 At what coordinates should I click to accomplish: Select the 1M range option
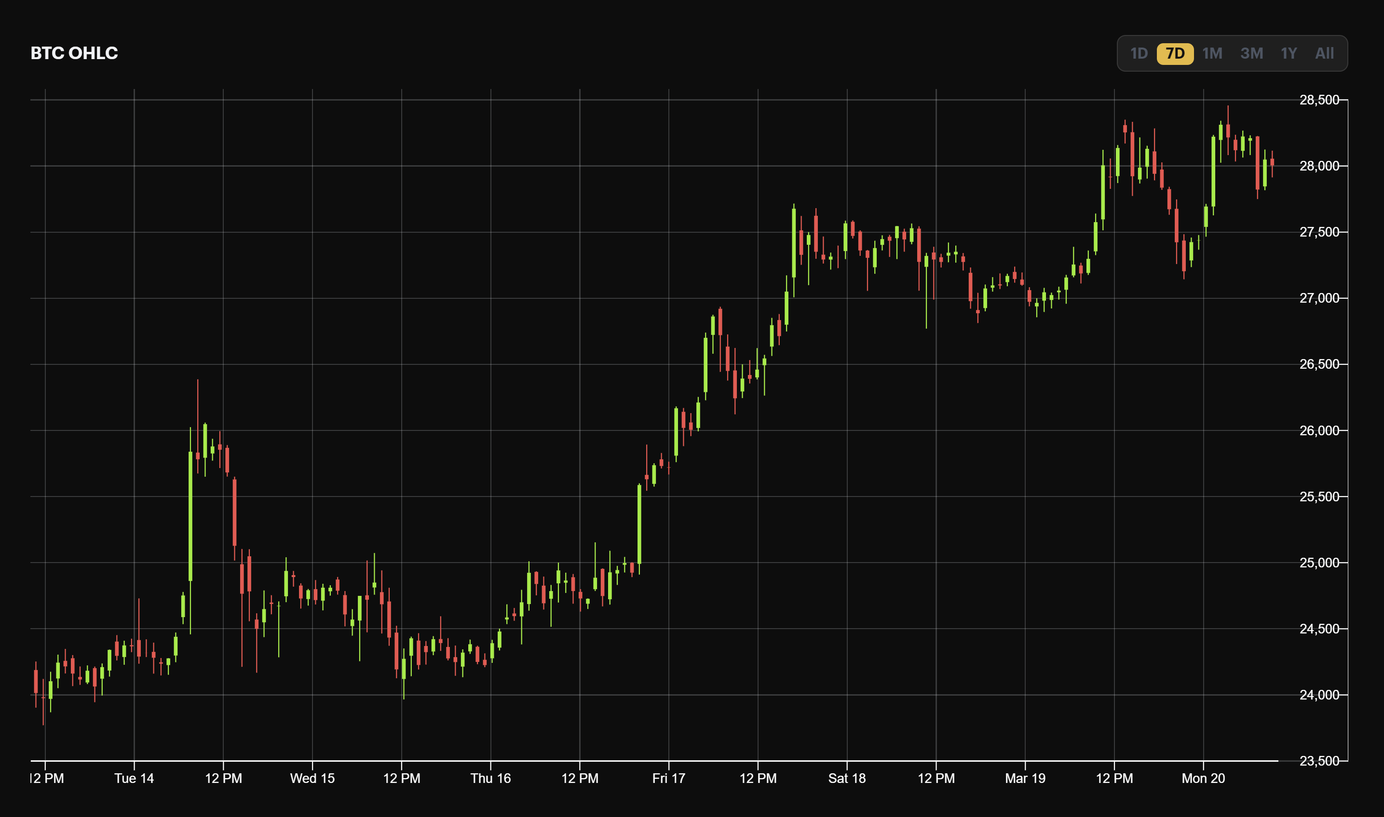[x=1212, y=53]
